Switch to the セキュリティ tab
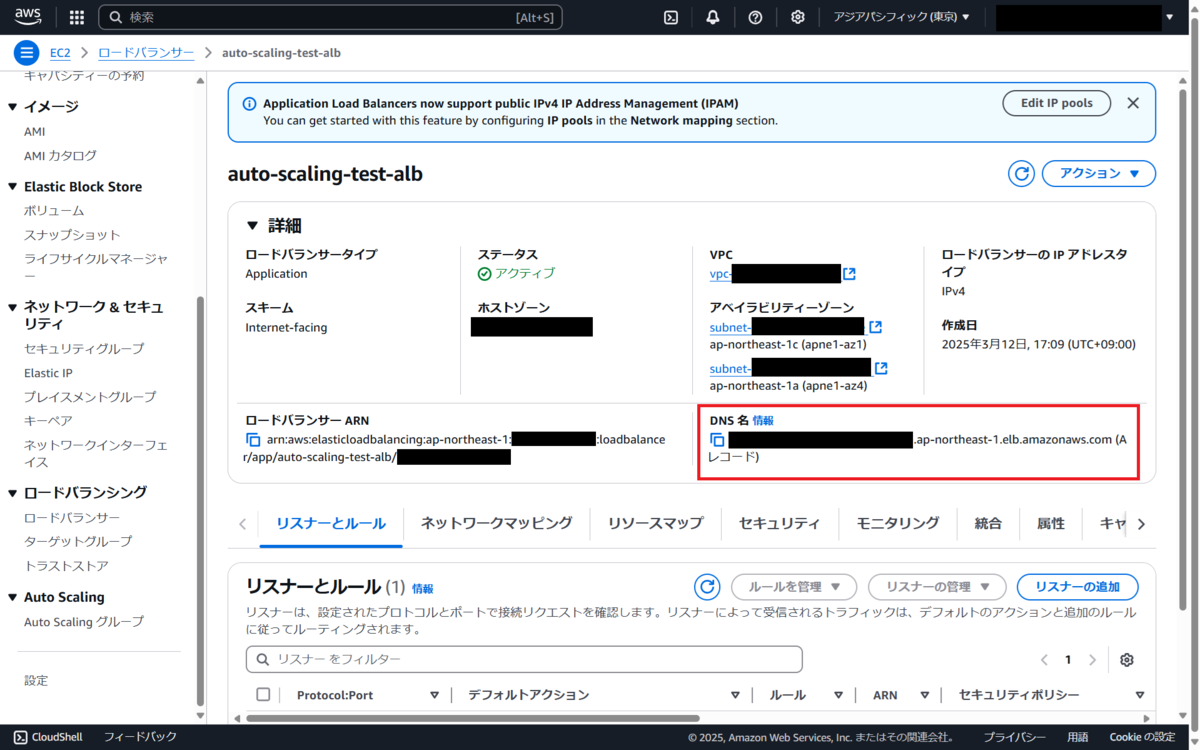1200x750 pixels. click(x=780, y=523)
